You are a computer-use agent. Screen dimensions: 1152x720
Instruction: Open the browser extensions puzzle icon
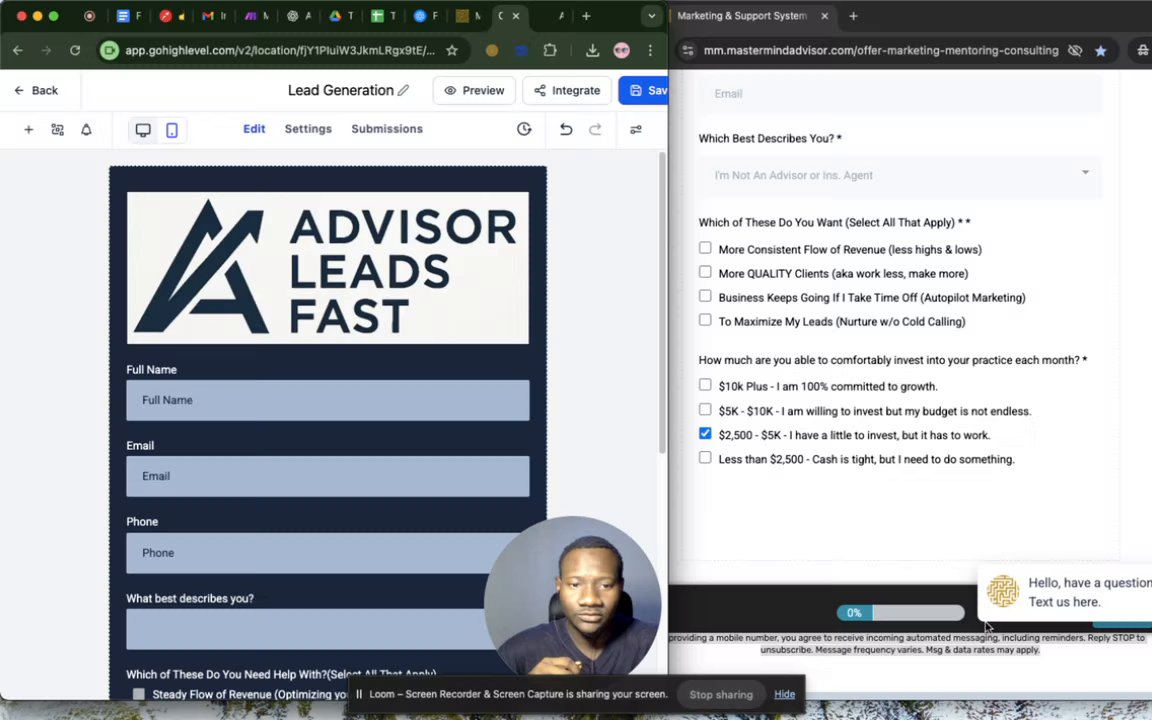(x=550, y=50)
